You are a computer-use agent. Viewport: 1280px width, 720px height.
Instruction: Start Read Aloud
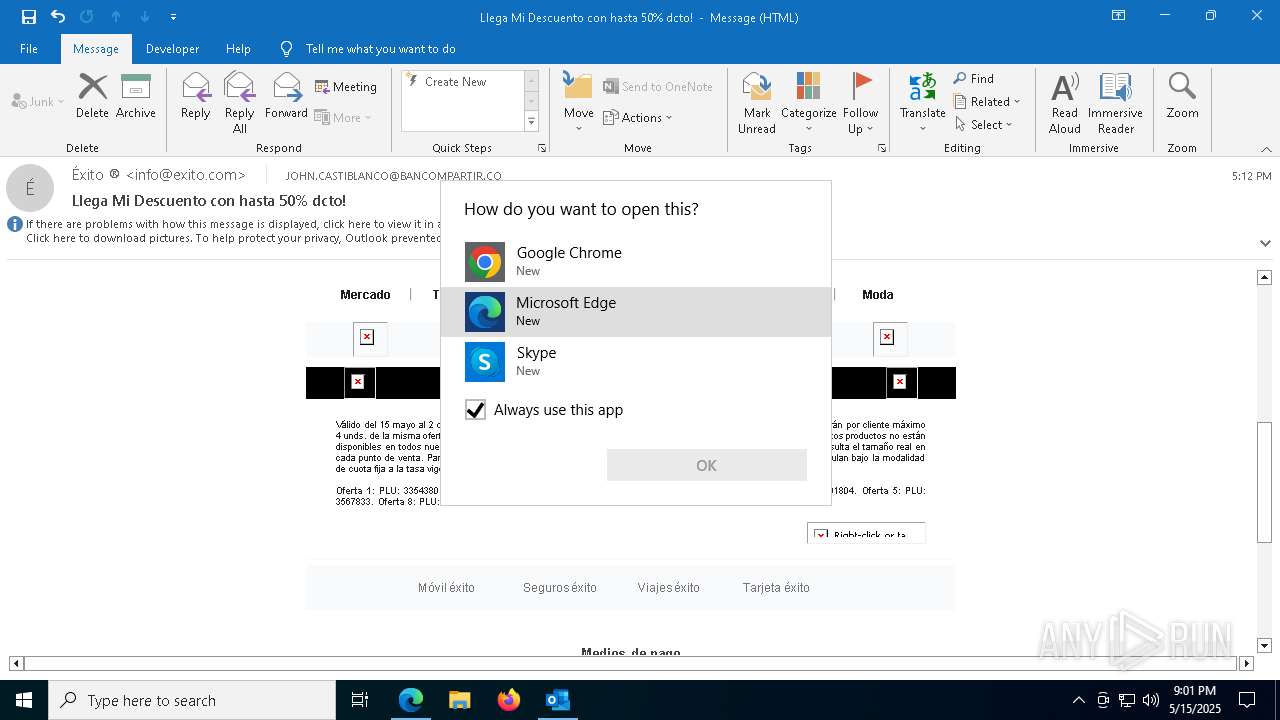coord(1065,102)
